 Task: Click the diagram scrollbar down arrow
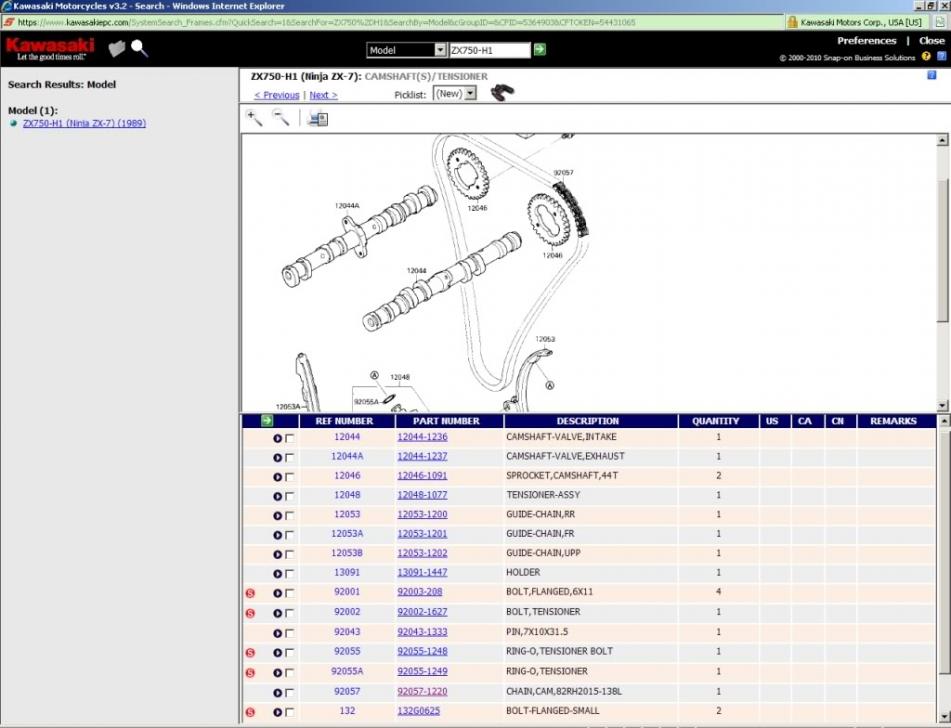pos(942,406)
